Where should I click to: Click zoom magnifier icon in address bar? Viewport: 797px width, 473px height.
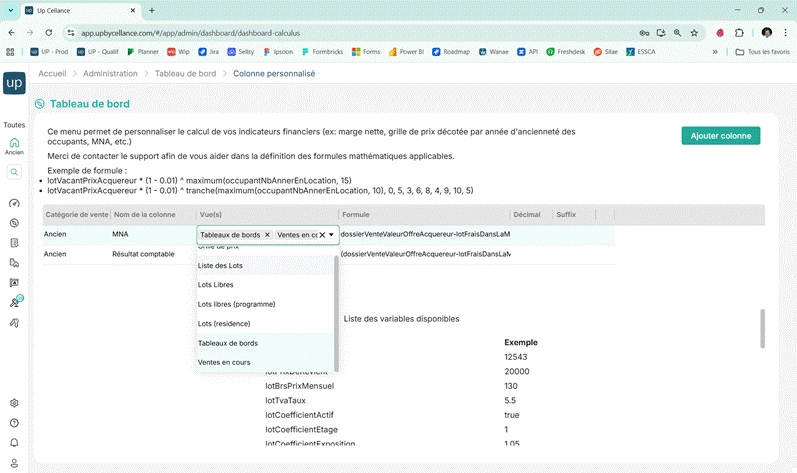(x=678, y=33)
